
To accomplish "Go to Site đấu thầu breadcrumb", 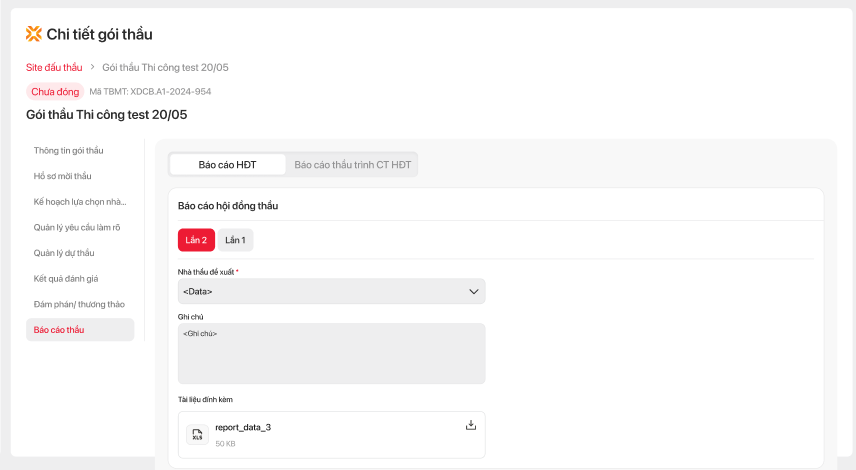I will pos(54,67).
